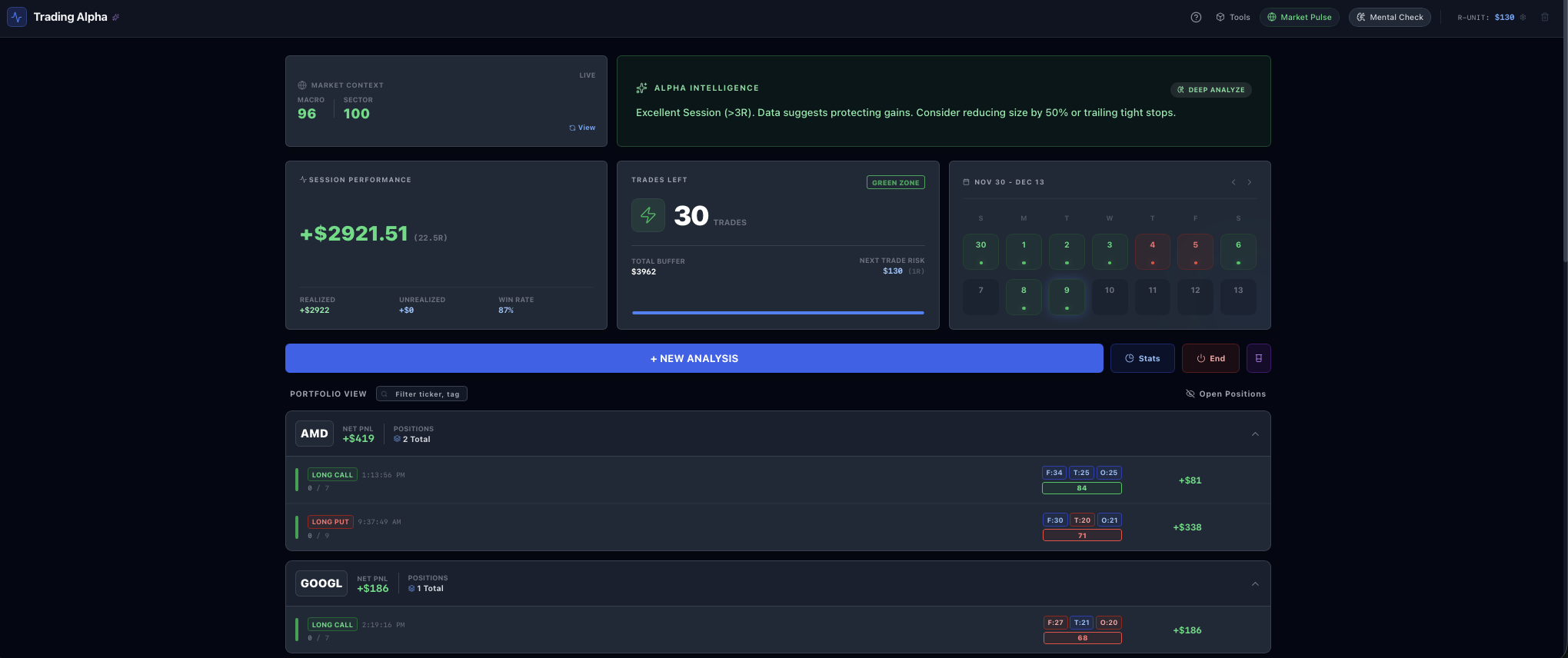The width and height of the screenshot is (1568, 658).
Task: Click the AMD ticker badge
Action: point(315,434)
